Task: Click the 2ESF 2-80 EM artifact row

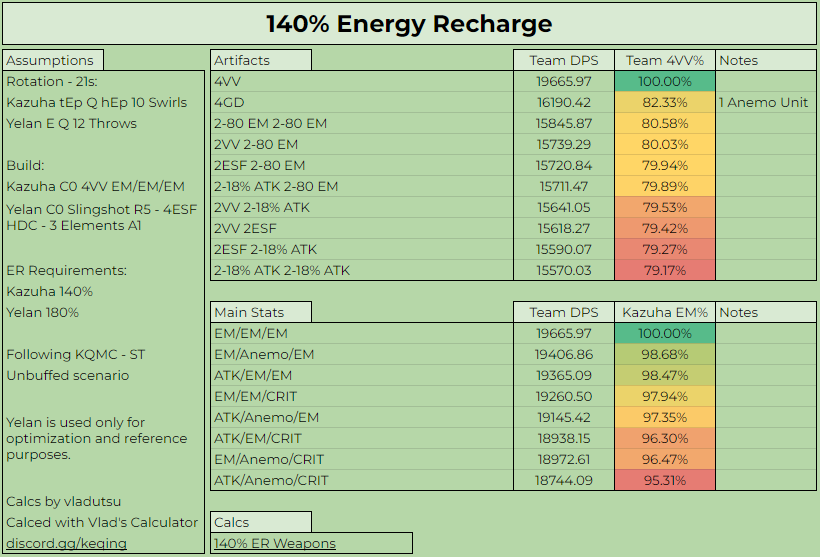Action: [x=361, y=165]
